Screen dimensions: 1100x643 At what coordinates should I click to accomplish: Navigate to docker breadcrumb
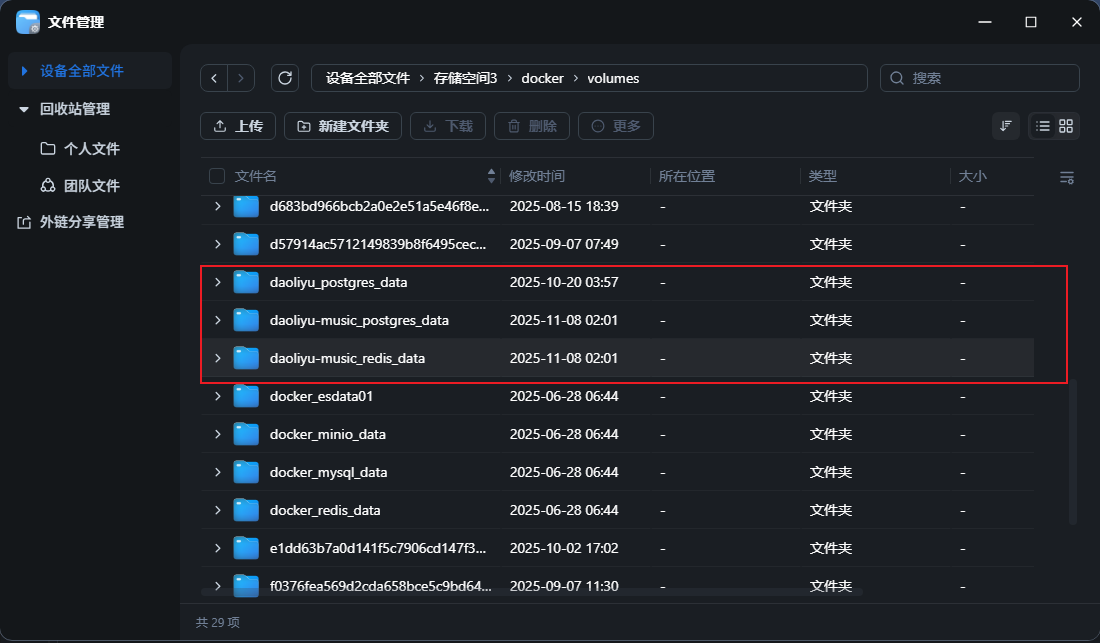pos(542,78)
